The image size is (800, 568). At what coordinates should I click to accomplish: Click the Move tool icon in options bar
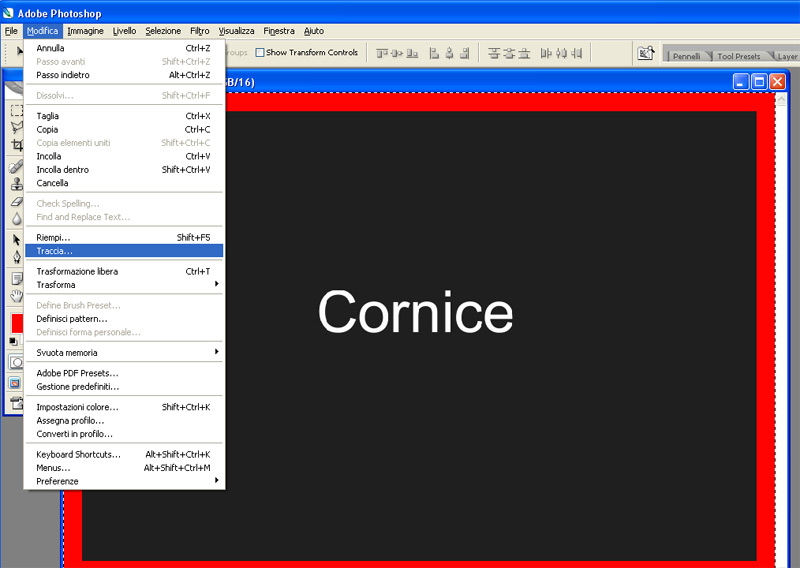click(x=19, y=51)
